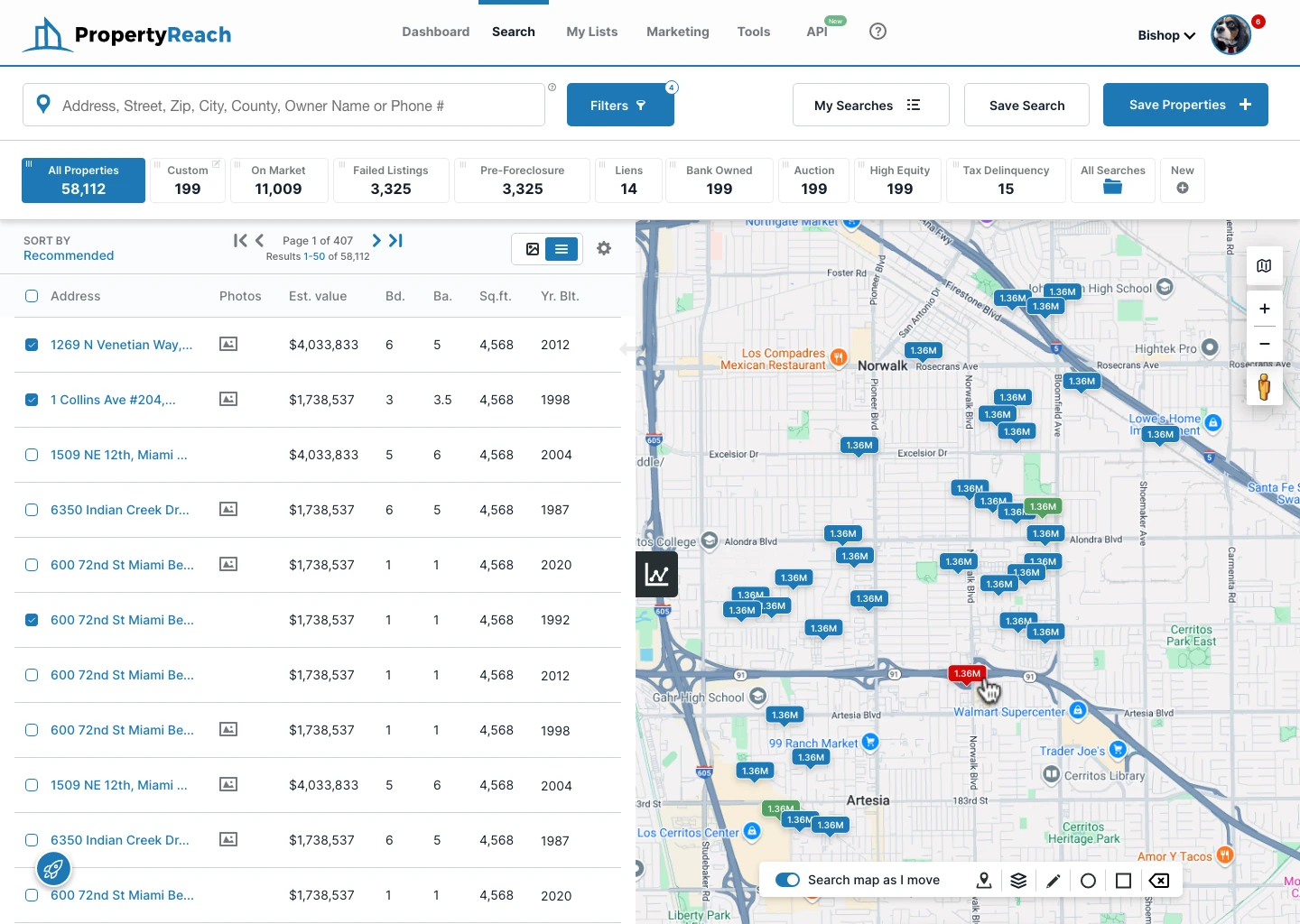Select the Street View pegman
Screen dimensions: 1300x924
(x=1264, y=387)
